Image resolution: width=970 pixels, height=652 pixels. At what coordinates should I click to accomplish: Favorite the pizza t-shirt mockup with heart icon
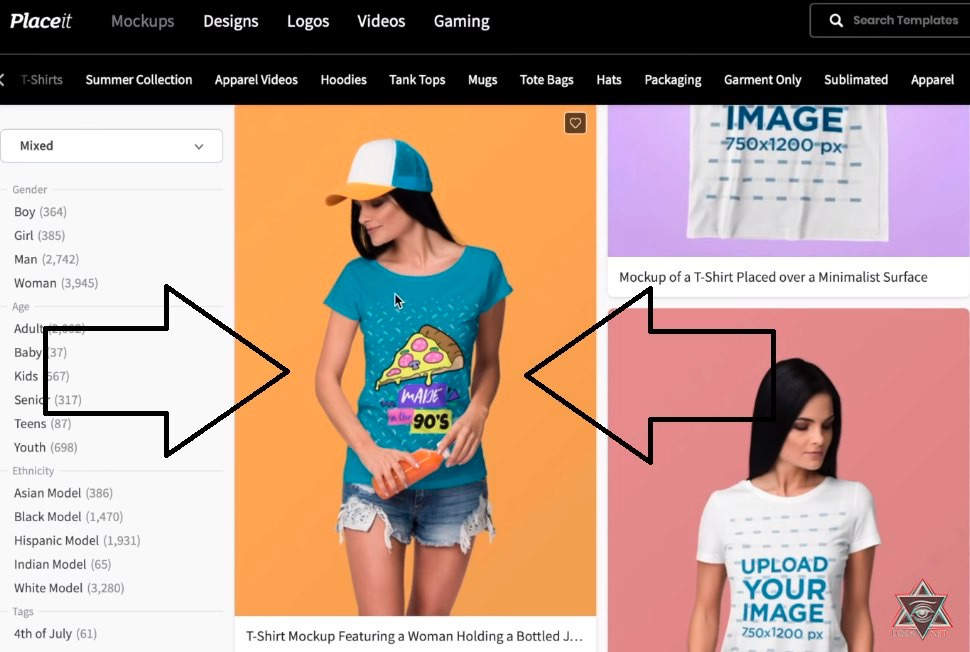(x=575, y=123)
